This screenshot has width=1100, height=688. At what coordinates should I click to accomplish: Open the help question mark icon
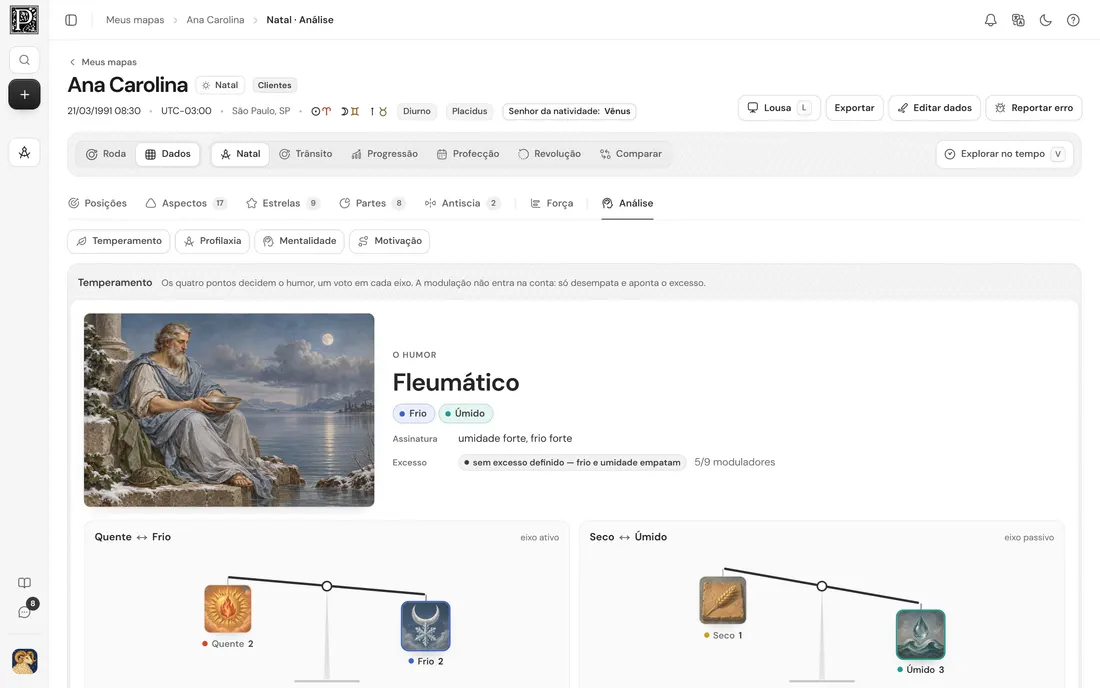point(1073,20)
